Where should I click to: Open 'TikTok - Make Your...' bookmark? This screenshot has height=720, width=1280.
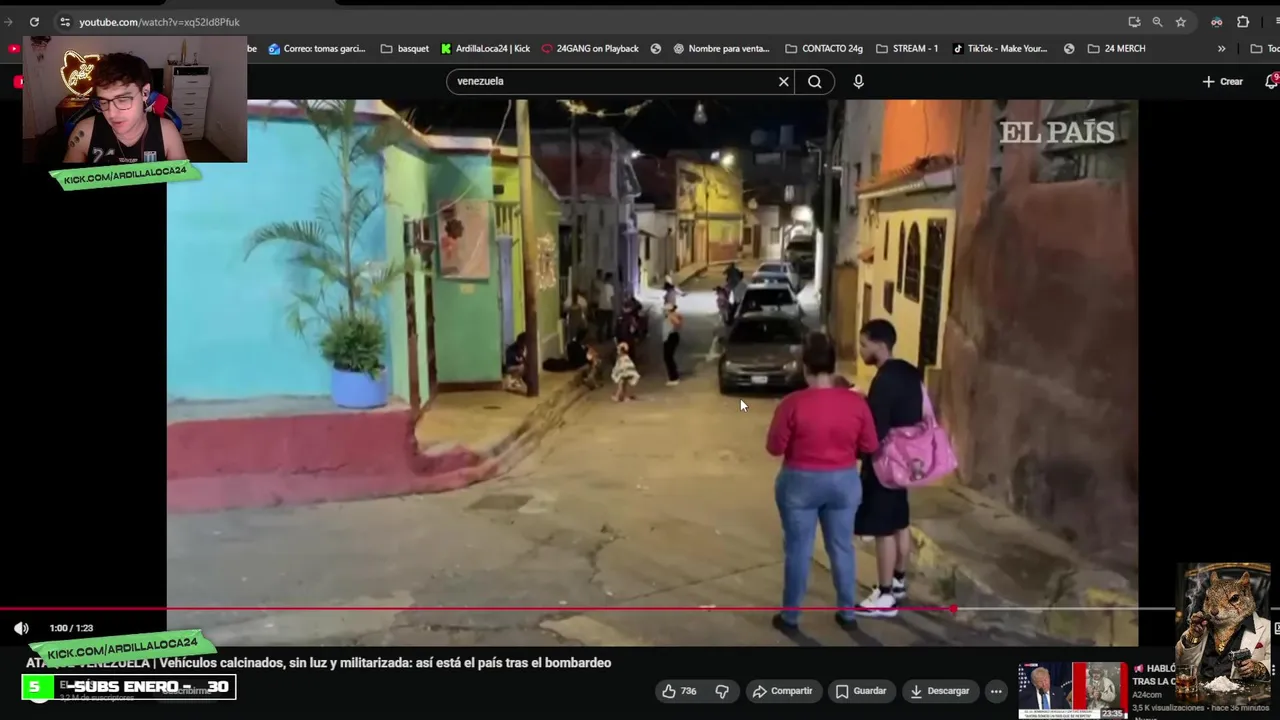pyautogui.click(x=1000, y=48)
